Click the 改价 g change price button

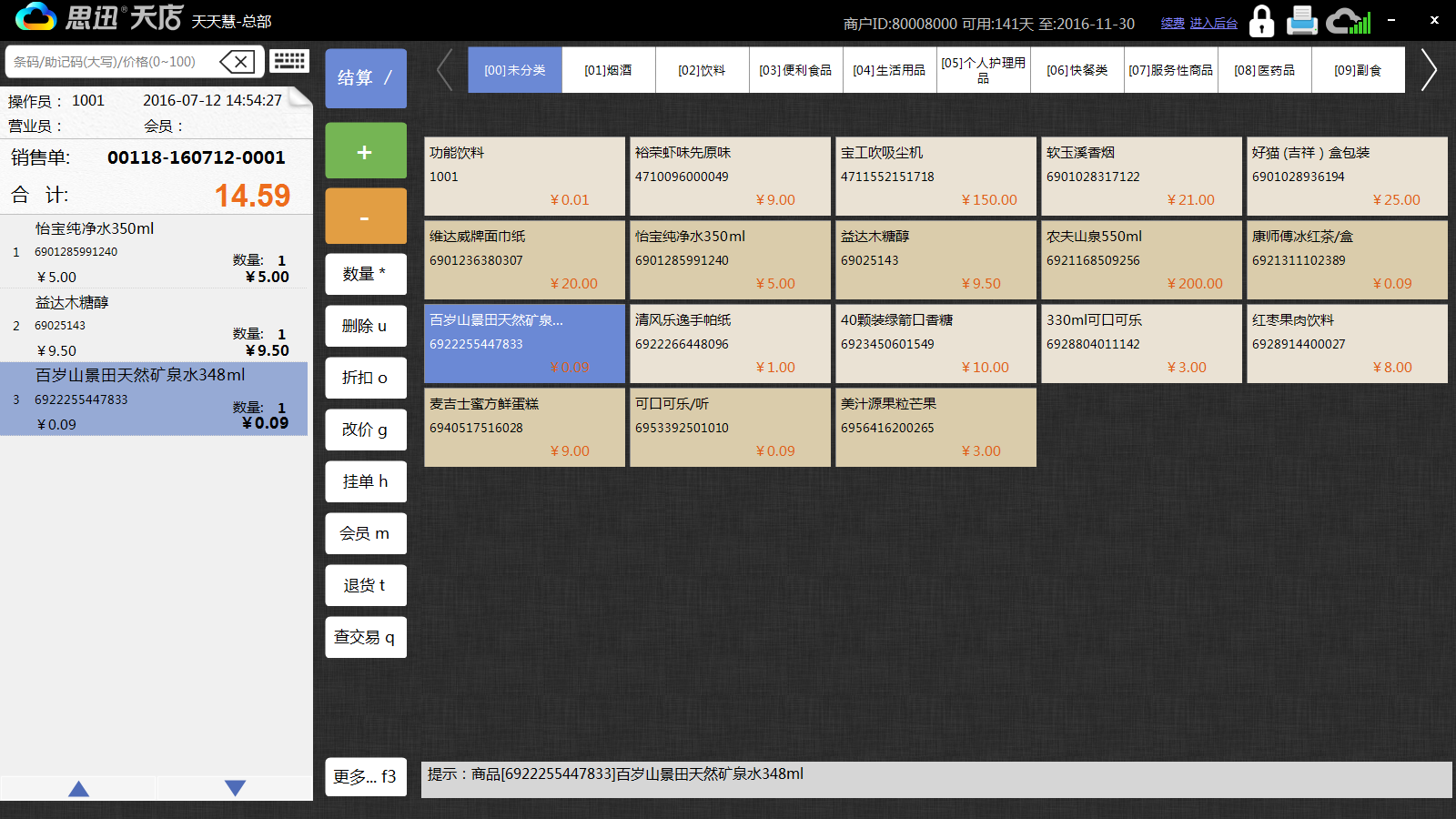[366, 430]
